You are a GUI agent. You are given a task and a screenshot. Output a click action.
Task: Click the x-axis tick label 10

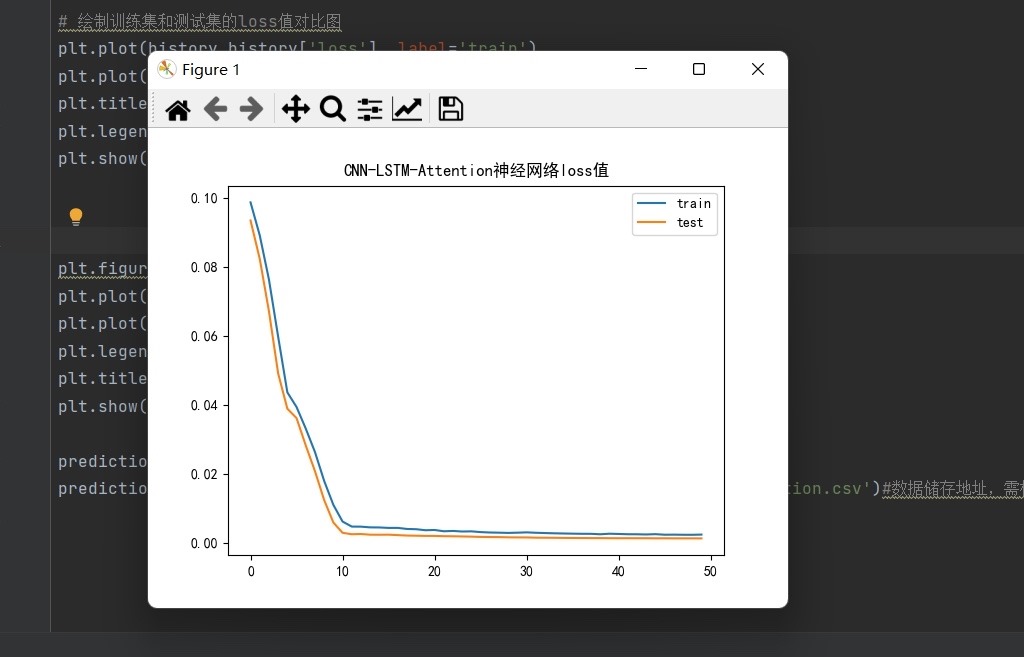[x=342, y=571]
